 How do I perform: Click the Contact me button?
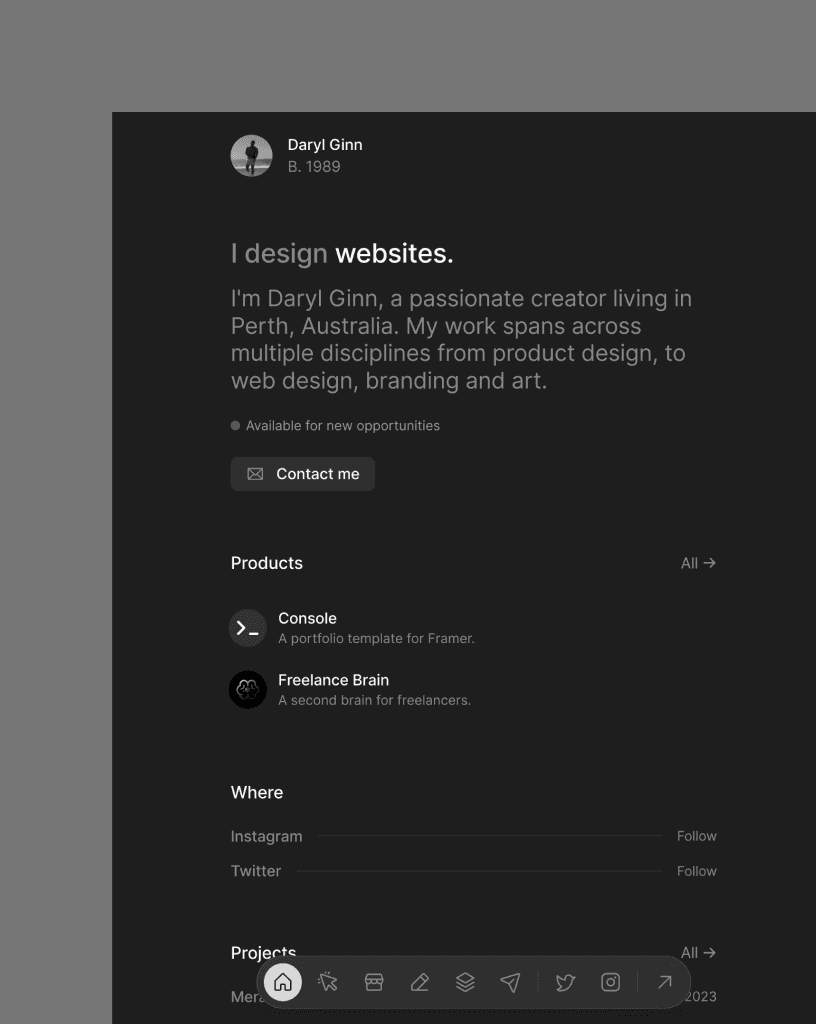coord(303,474)
